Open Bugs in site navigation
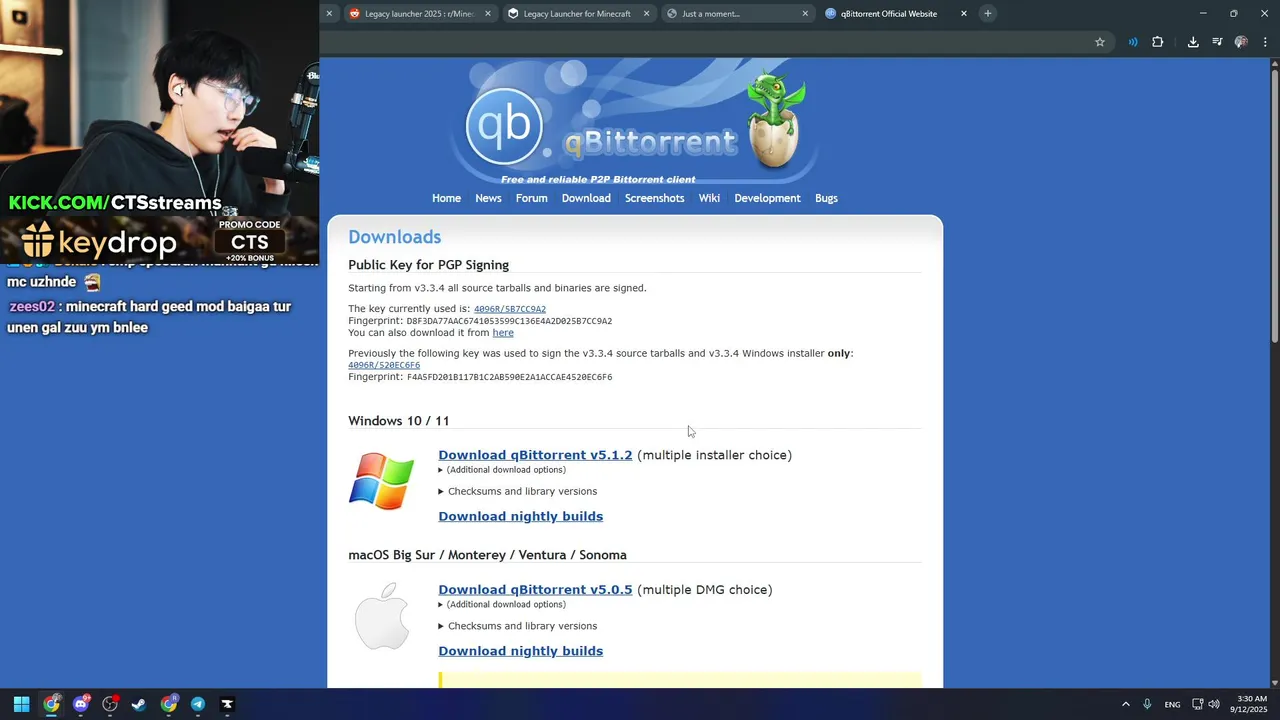 (x=826, y=198)
